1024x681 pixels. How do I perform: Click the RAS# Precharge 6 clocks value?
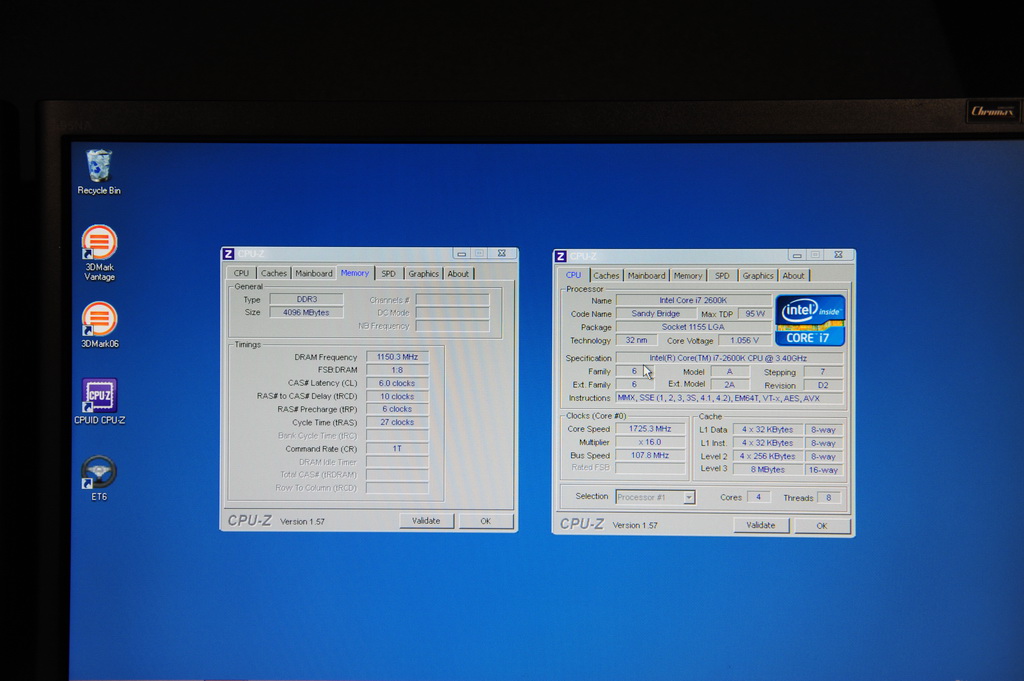[x=397, y=409]
